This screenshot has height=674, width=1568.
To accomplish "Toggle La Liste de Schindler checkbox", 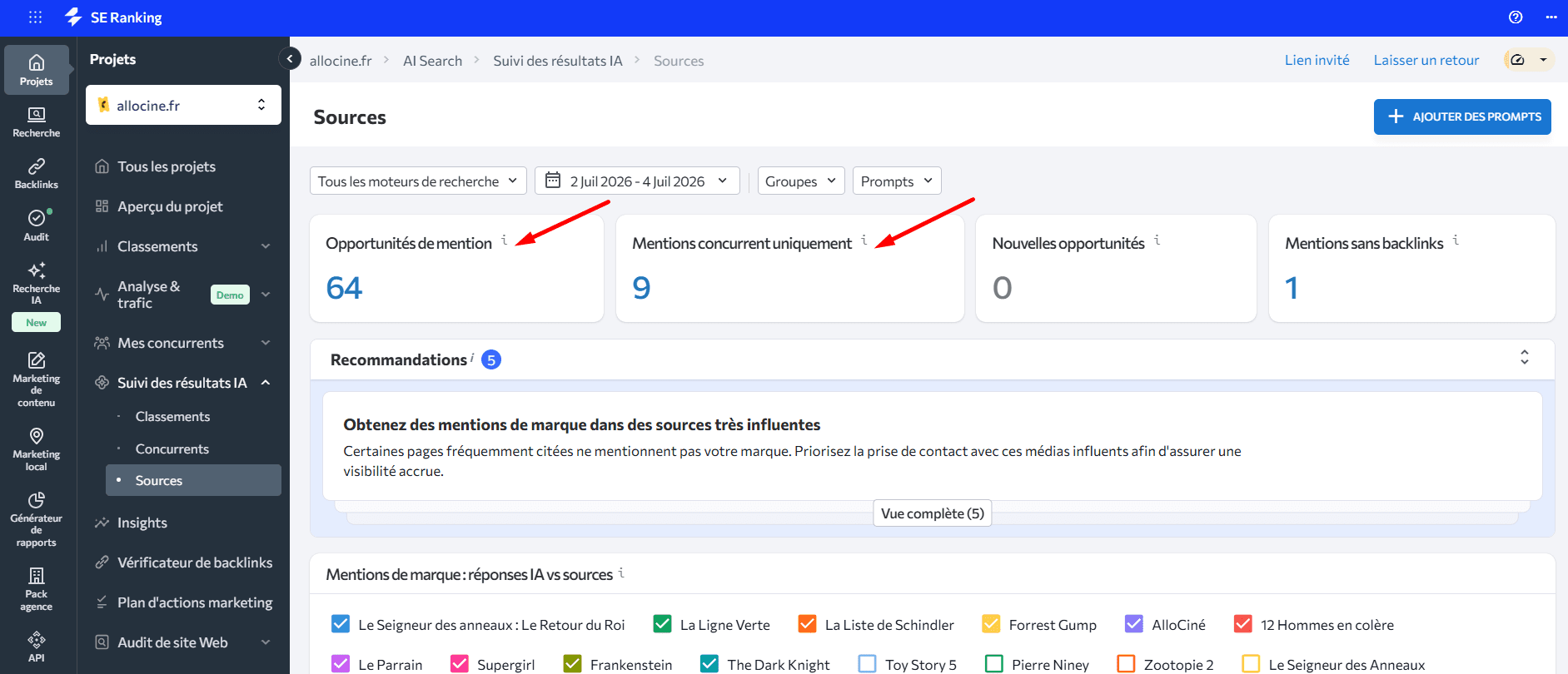I will [808, 624].
